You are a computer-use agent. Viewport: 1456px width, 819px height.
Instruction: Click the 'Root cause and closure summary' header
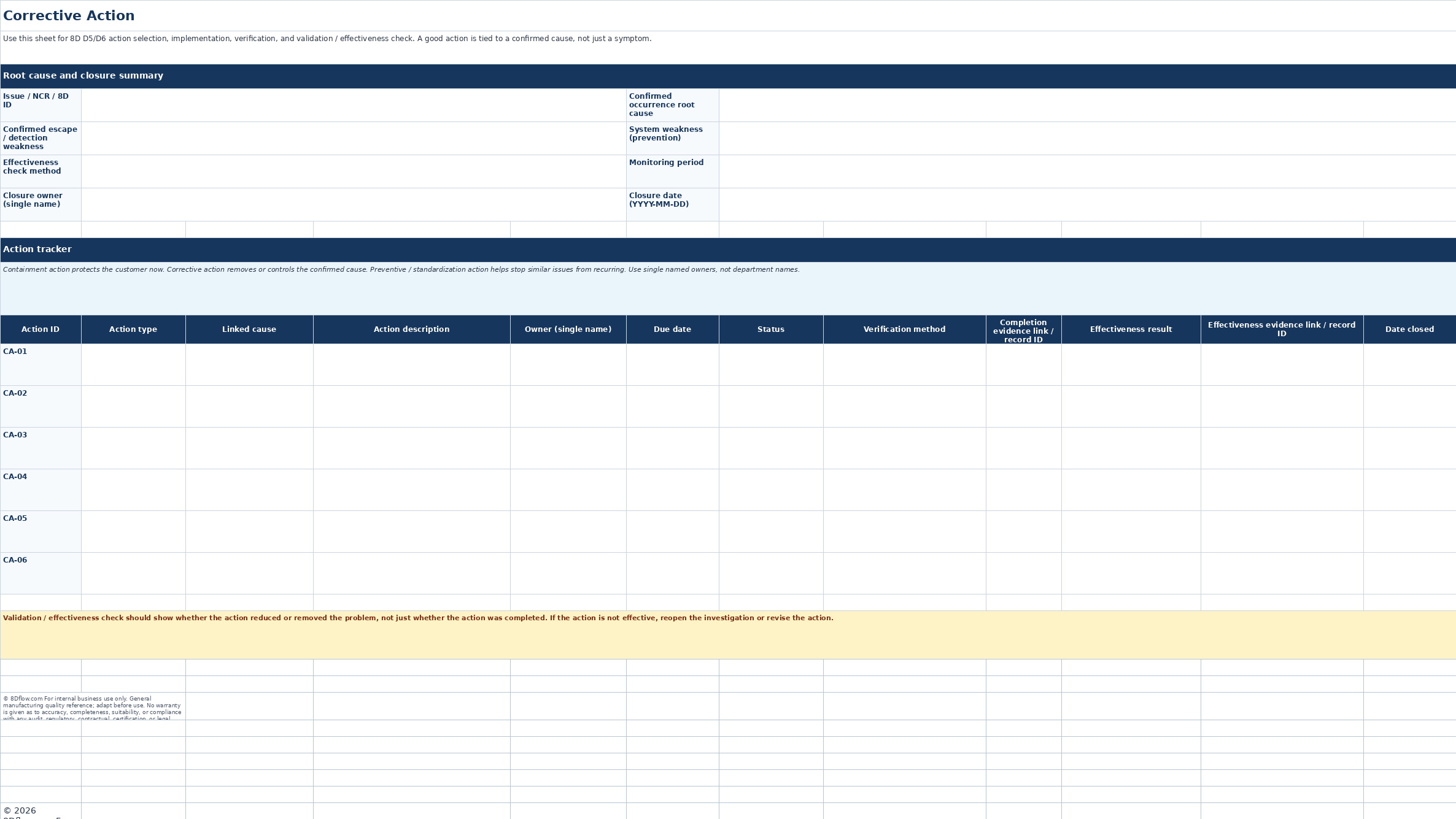[728, 76]
